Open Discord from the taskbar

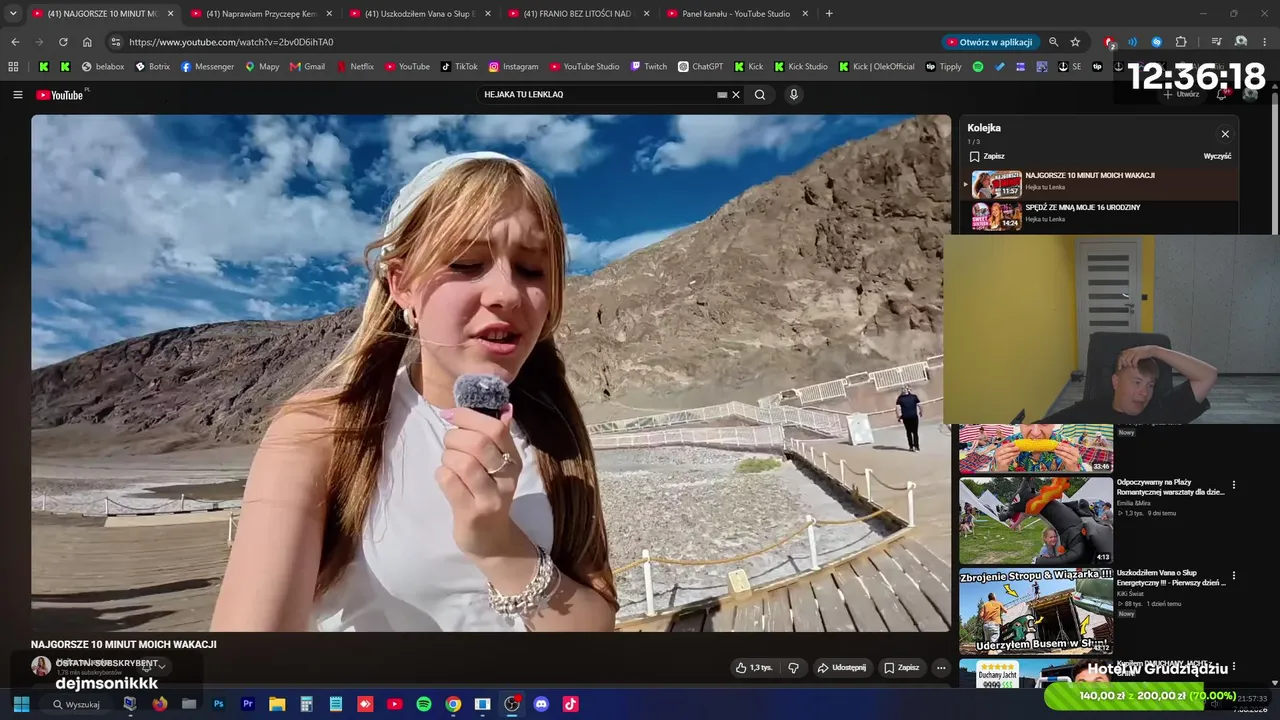tap(541, 704)
